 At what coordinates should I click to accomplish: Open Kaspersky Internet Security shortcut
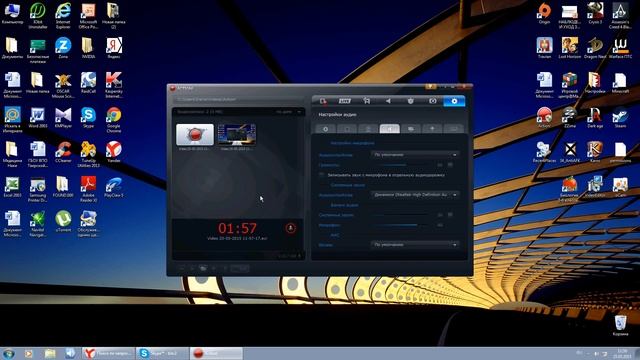click(114, 85)
